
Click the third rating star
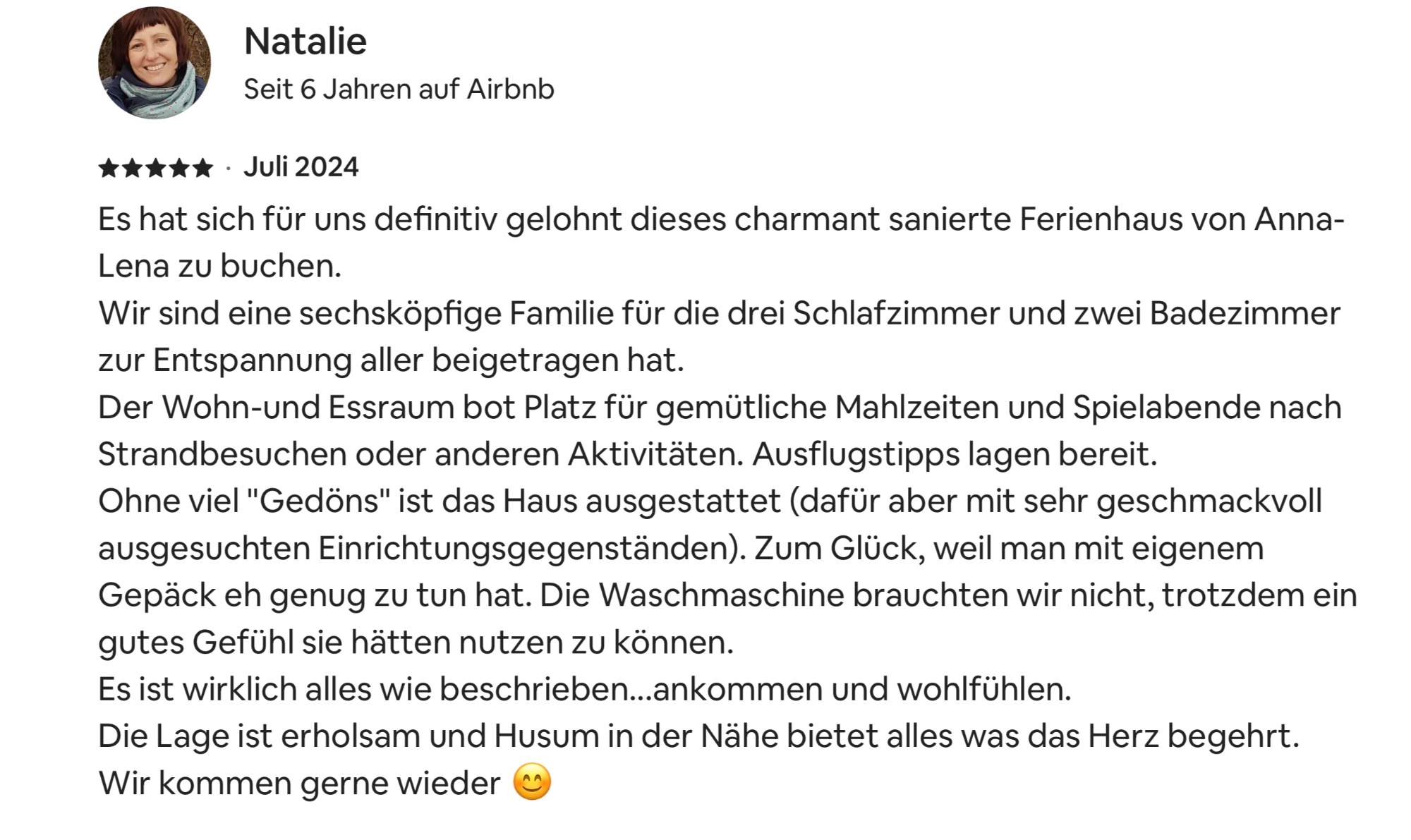click(156, 168)
